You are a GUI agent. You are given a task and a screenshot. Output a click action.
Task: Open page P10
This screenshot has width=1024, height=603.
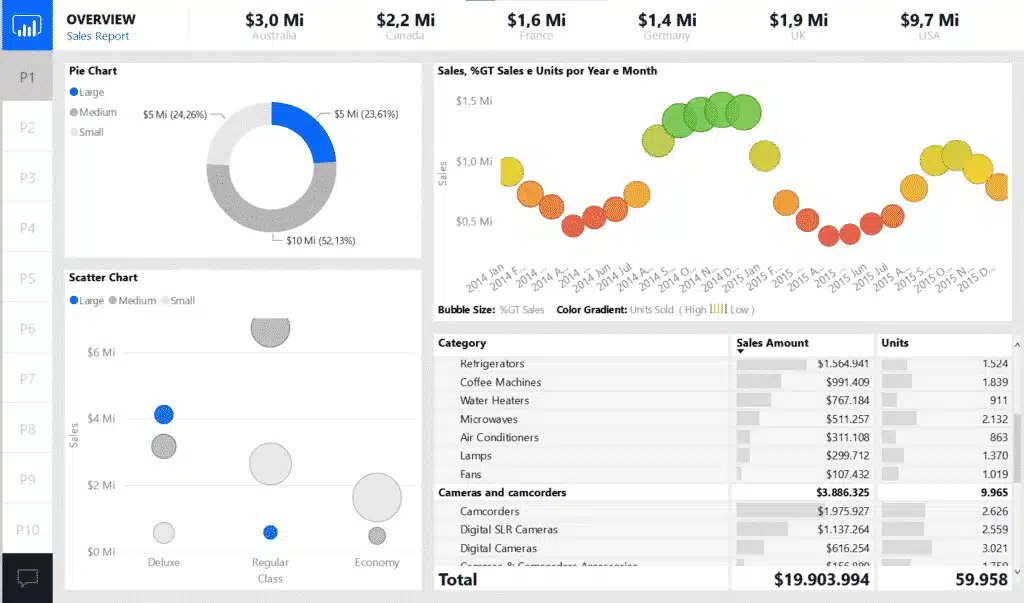[x=26, y=528]
